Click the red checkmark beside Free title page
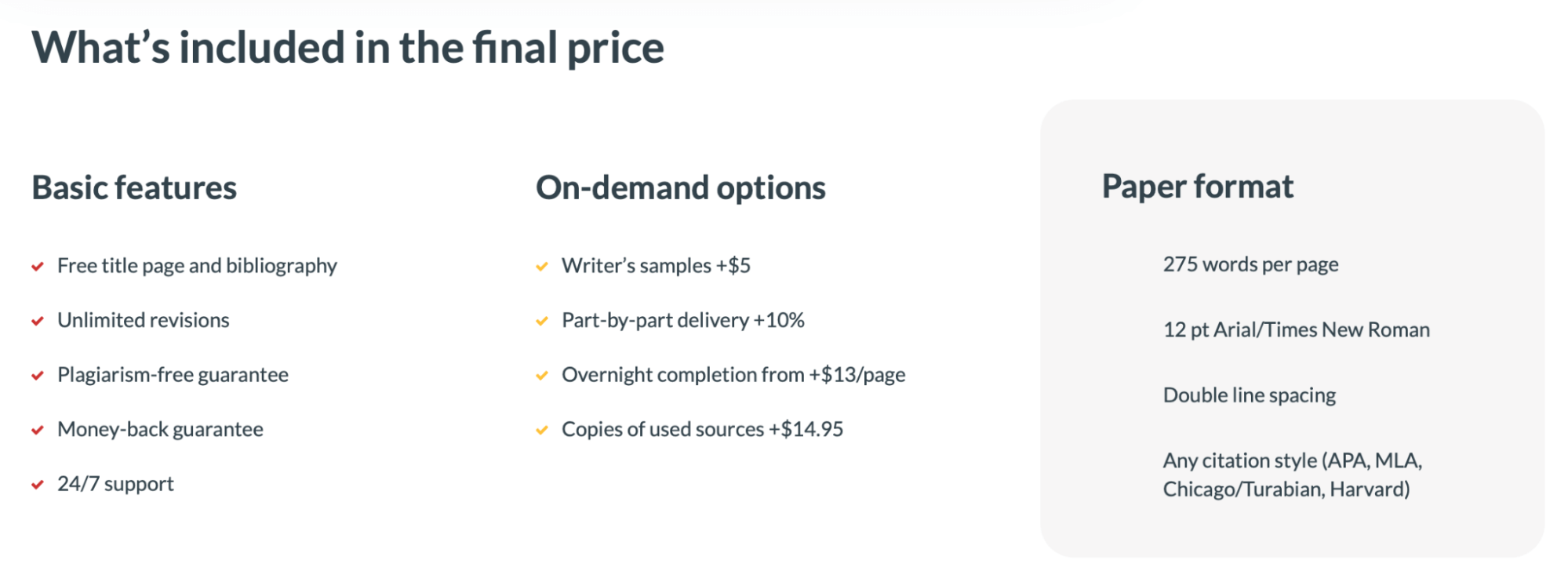The width and height of the screenshot is (1568, 582). click(x=37, y=267)
